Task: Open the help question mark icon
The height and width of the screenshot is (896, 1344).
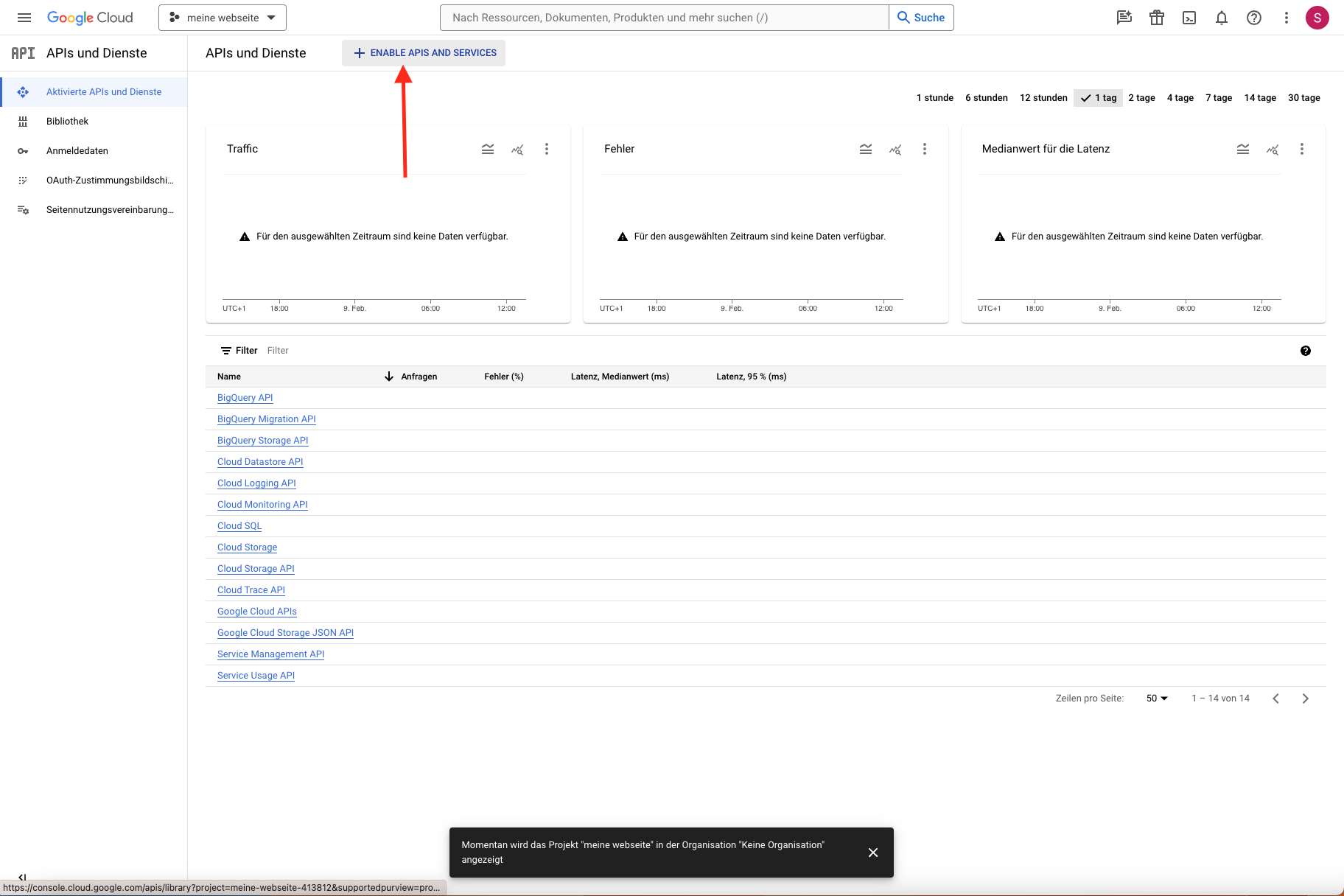Action: (x=1254, y=18)
